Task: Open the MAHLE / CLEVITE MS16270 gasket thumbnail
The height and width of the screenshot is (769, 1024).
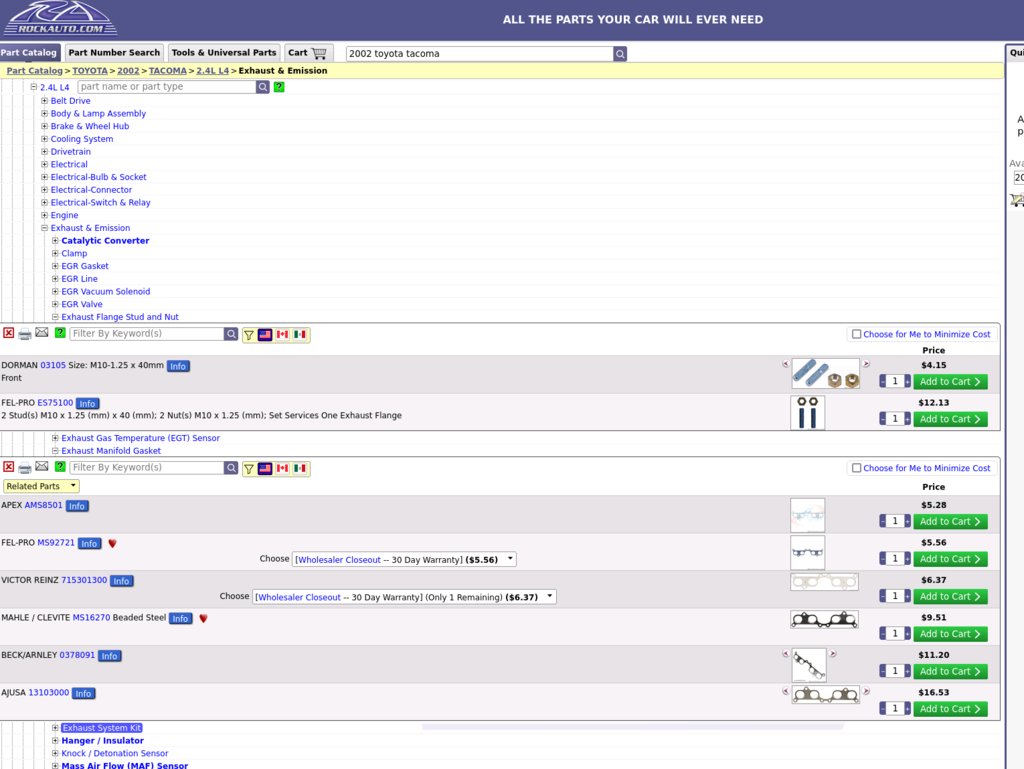Action: 824,620
